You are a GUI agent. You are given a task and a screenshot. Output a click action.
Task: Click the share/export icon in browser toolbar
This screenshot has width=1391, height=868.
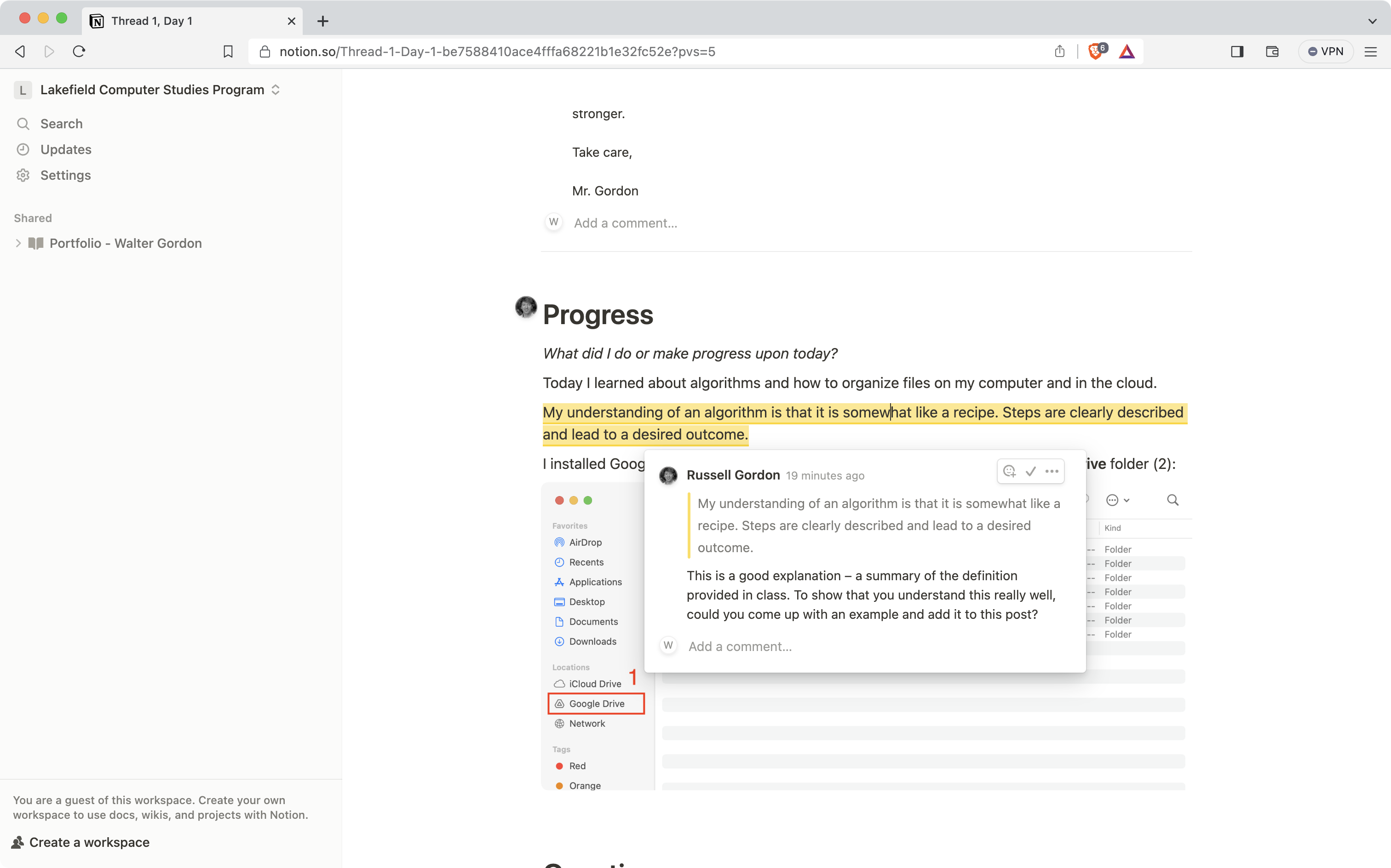(x=1060, y=51)
